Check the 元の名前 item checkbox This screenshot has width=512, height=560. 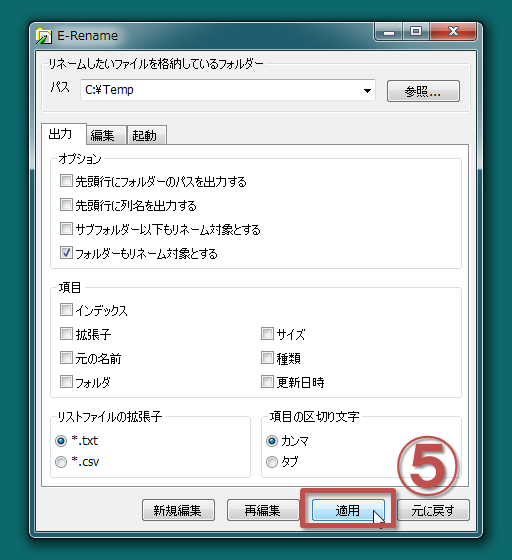point(66,358)
